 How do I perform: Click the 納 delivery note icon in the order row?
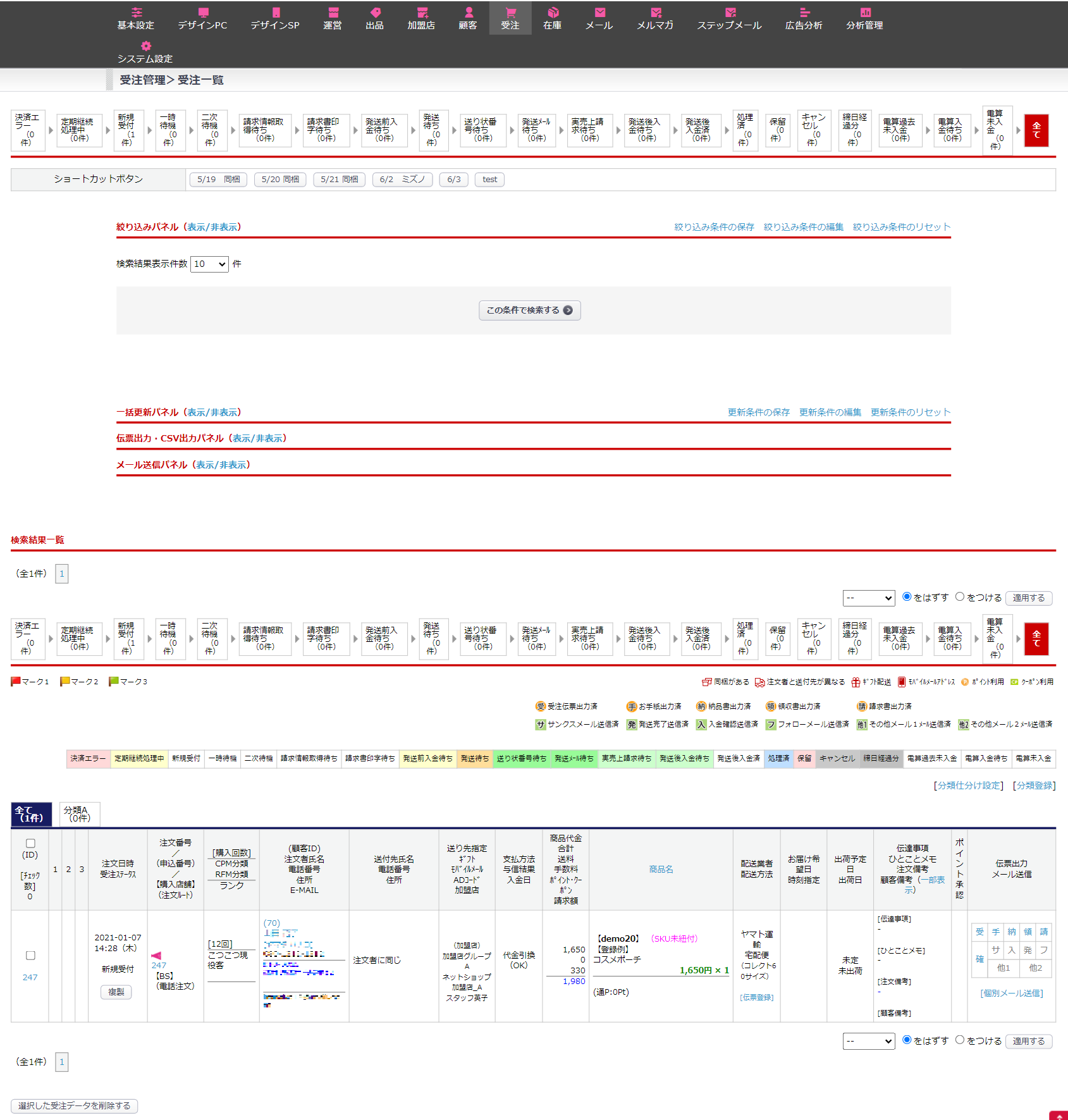pyautogui.click(x=1012, y=932)
